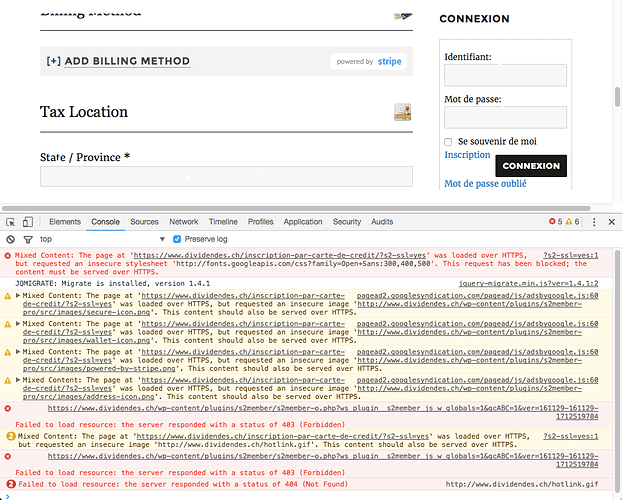Open the top execution context dropdown
The image size is (622, 500).
pyautogui.click(x=102, y=239)
